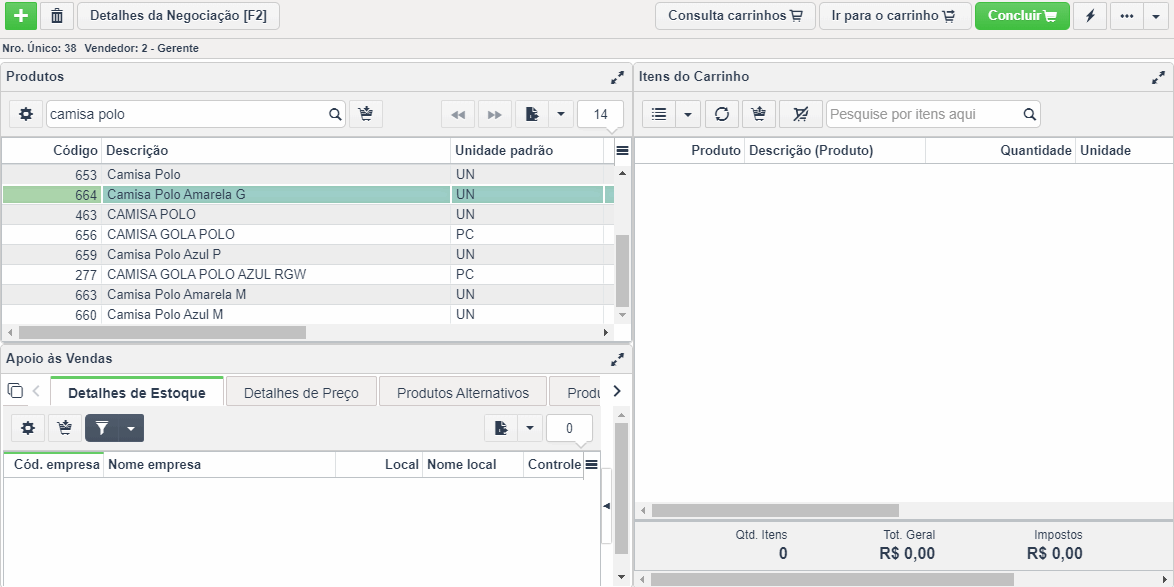Click the lightning bolt quick action icon

[x=1090, y=16]
